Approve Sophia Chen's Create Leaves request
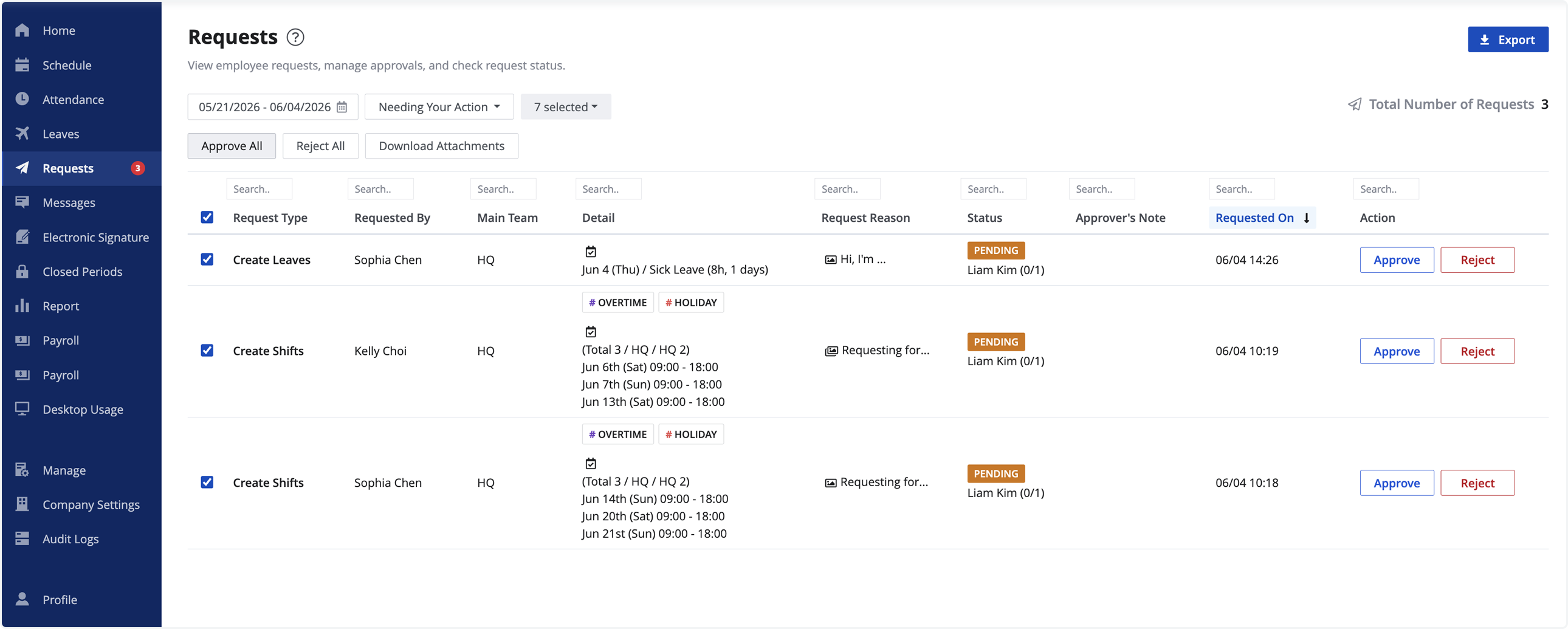 [1397, 260]
